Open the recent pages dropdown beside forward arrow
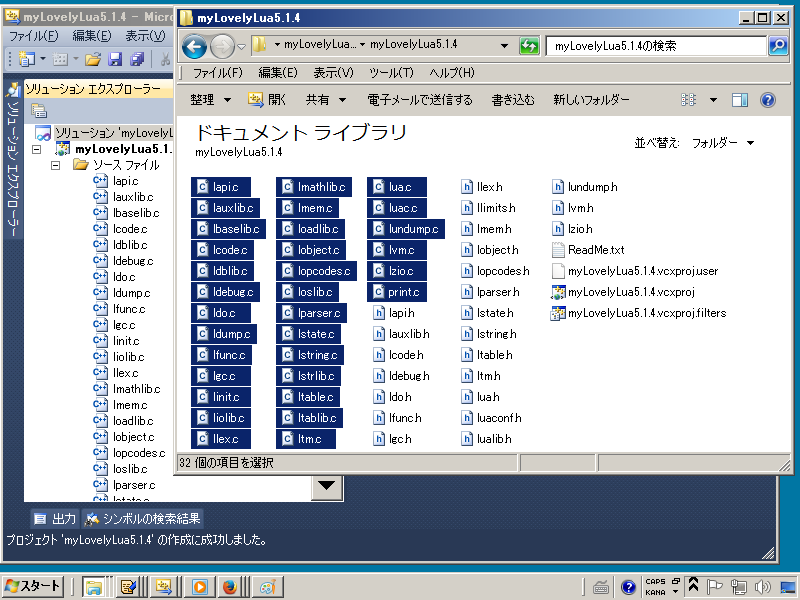 (241, 47)
